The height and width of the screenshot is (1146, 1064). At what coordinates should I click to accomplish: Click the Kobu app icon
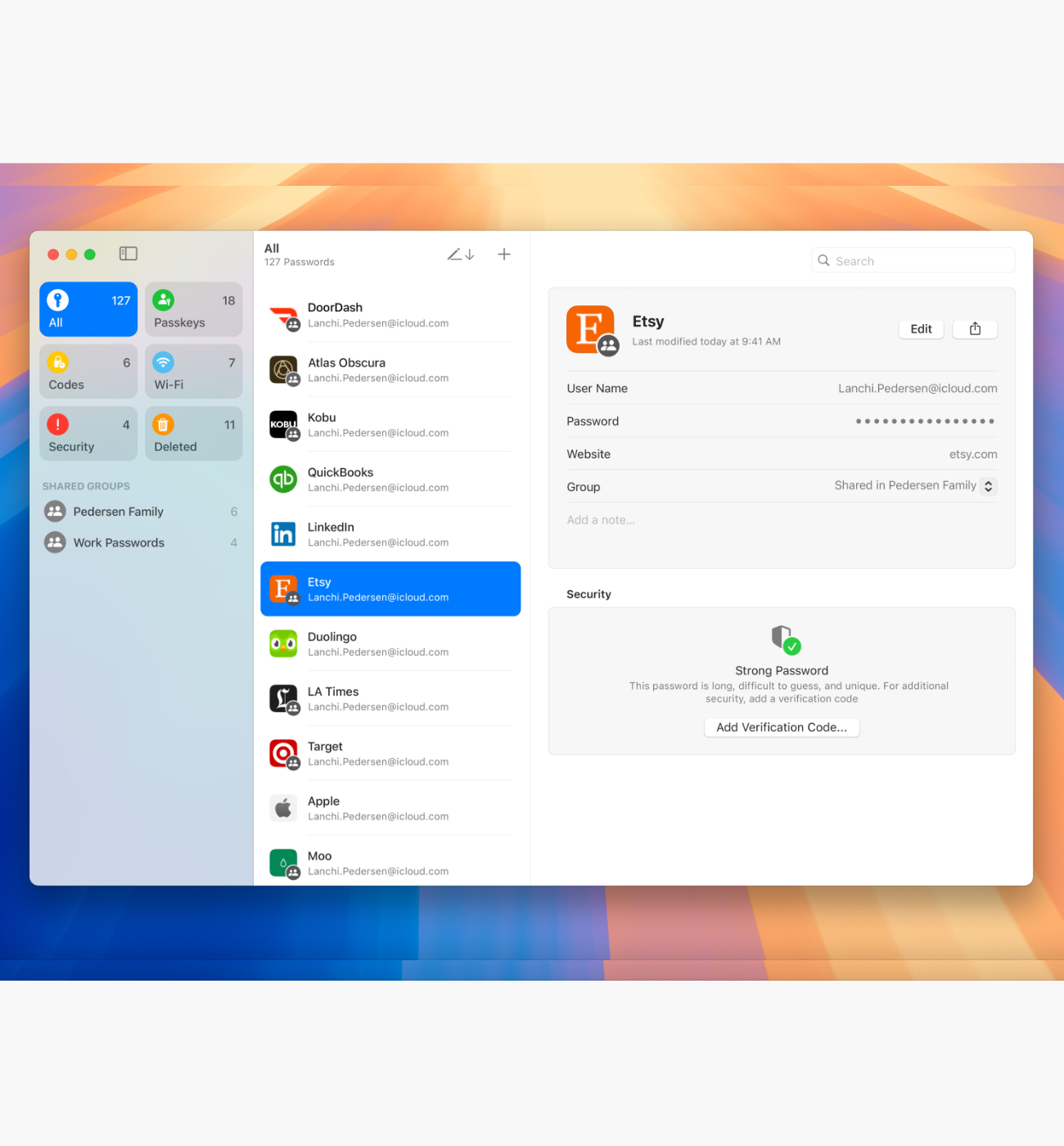(x=283, y=425)
